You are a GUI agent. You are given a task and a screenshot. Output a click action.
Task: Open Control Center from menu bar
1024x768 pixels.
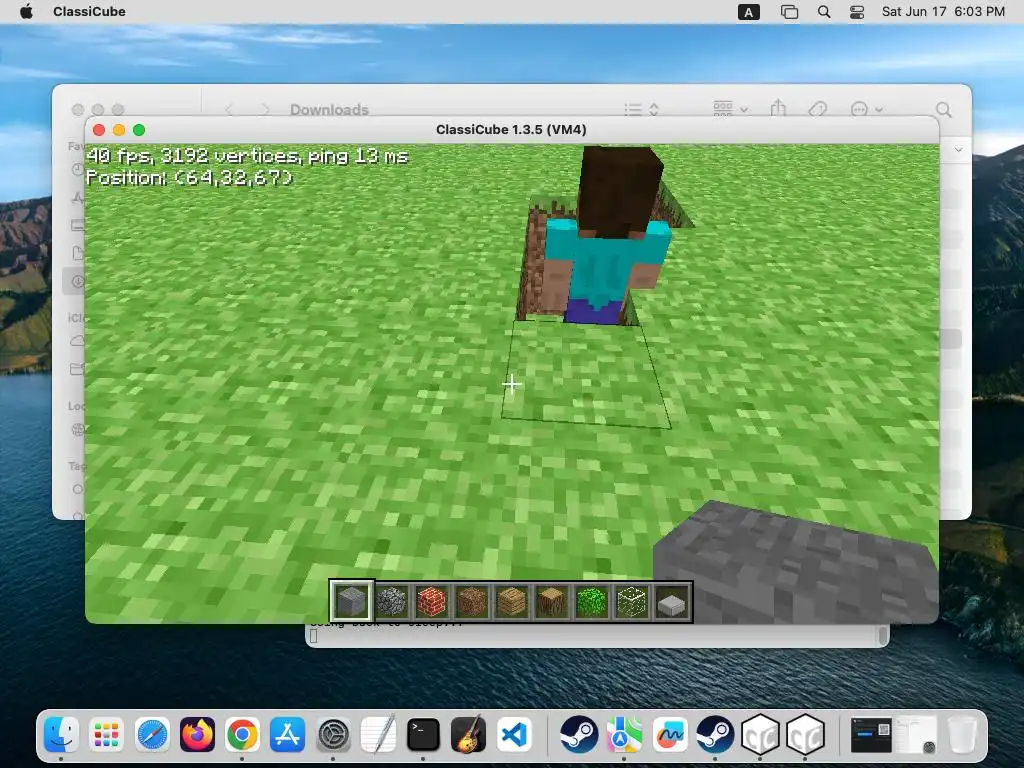pyautogui.click(x=857, y=12)
